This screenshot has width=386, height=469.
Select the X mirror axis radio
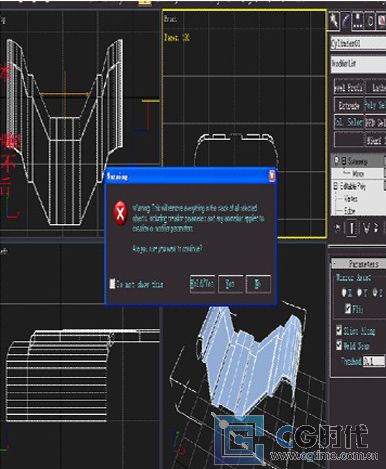click(344, 292)
